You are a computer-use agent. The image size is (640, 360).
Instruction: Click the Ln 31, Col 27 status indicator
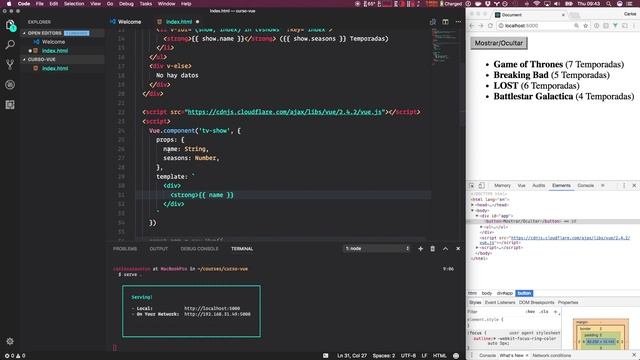pyautogui.click(x=352, y=356)
